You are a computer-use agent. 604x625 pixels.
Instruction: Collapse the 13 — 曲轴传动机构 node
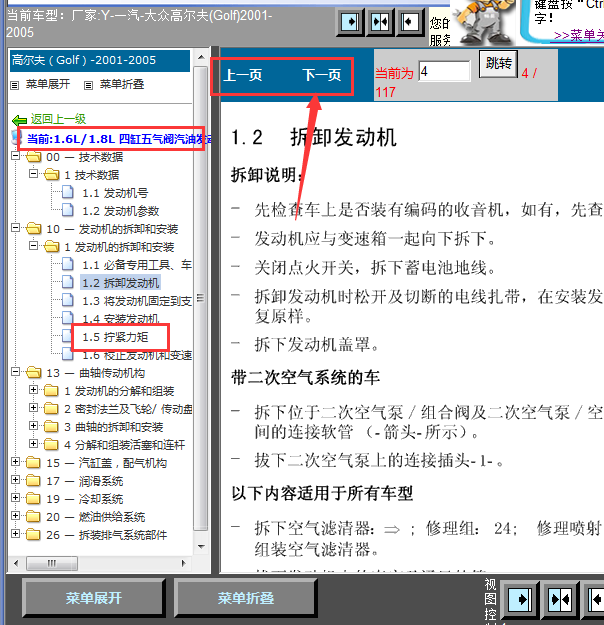coord(15,372)
